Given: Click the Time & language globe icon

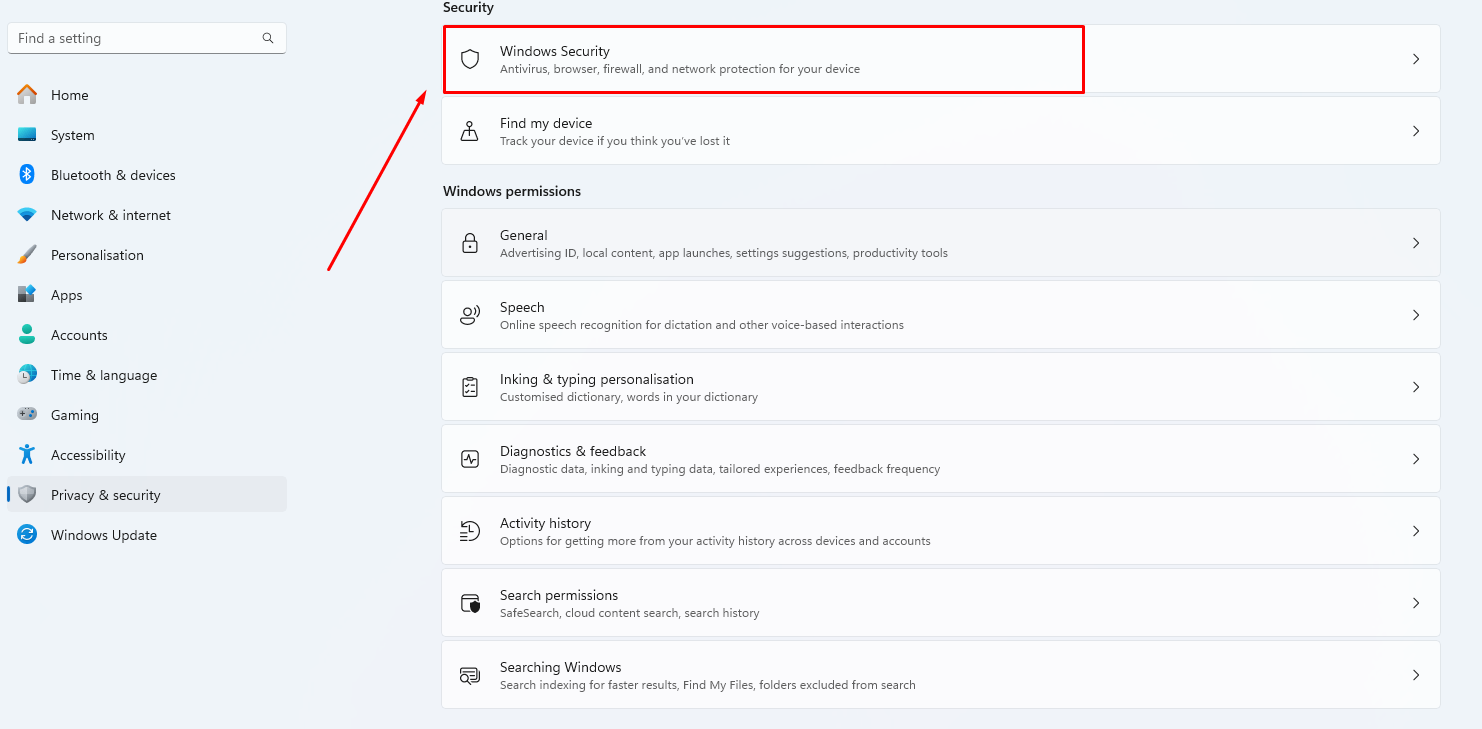Looking at the screenshot, I should [x=27, y=375].
